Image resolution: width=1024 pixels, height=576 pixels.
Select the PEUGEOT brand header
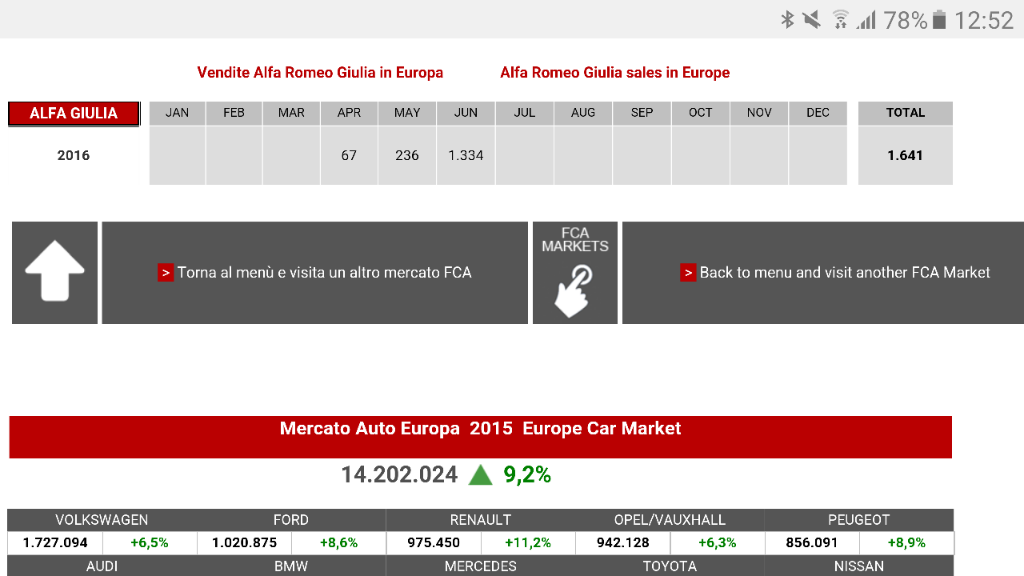858,520
